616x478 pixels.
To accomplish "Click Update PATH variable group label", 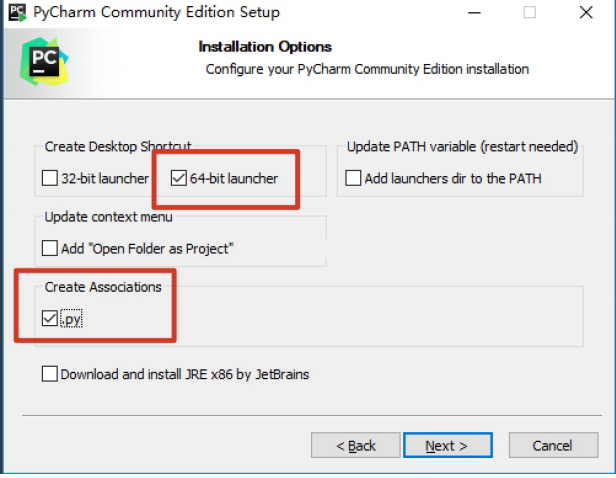I will (x=462, y=147).
